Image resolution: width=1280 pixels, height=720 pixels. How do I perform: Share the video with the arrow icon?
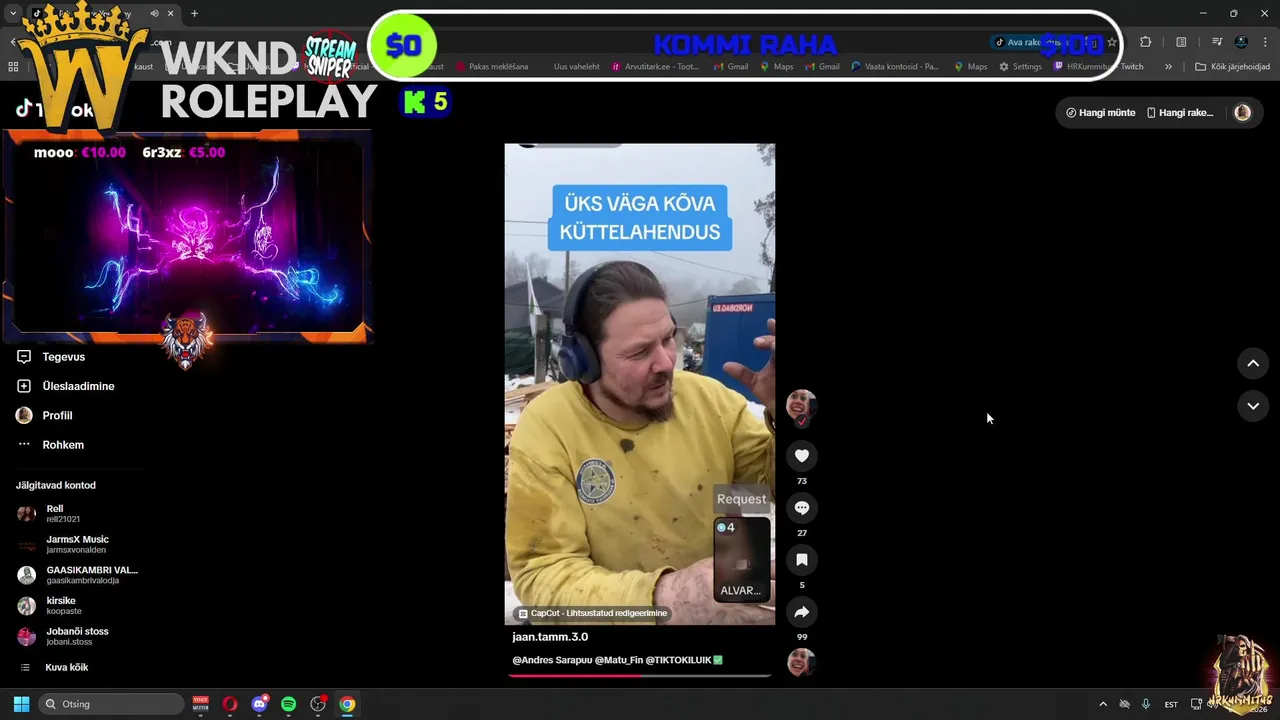(x=801, y=612)
